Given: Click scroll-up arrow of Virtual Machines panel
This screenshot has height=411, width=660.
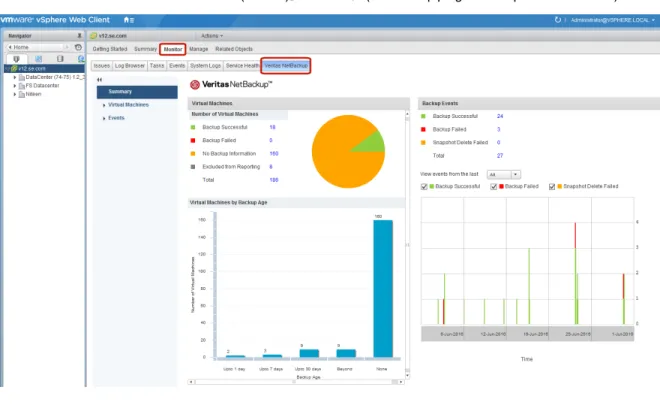Looking at the screenshot, I should coord(407,114).
